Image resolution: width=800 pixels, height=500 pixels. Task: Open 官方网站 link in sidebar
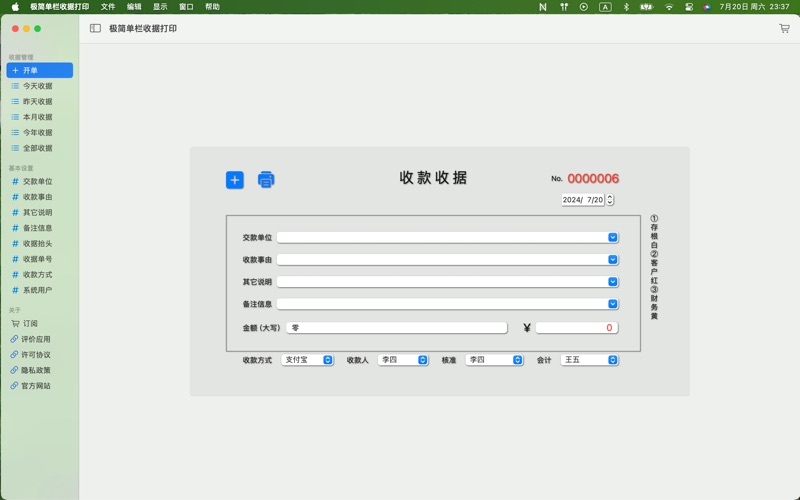tap(36, 386)
